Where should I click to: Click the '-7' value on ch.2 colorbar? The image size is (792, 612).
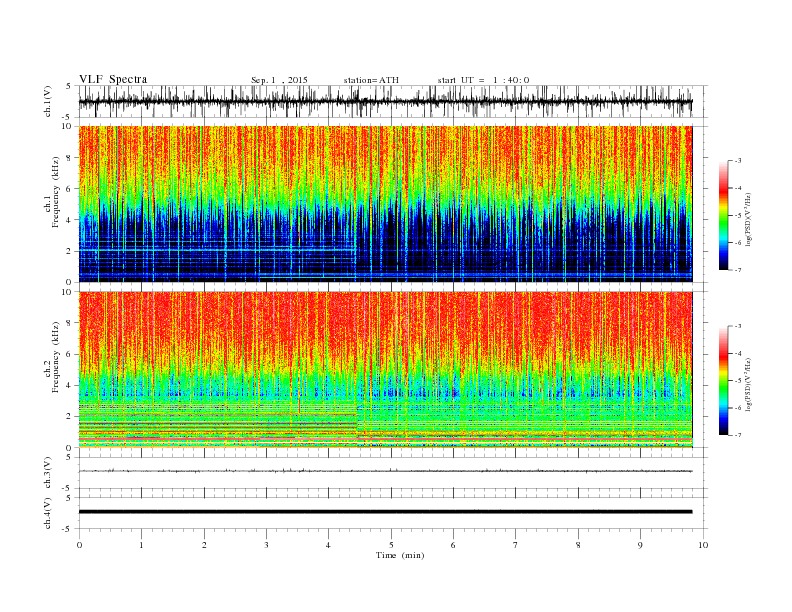click(x=737, y=435)
